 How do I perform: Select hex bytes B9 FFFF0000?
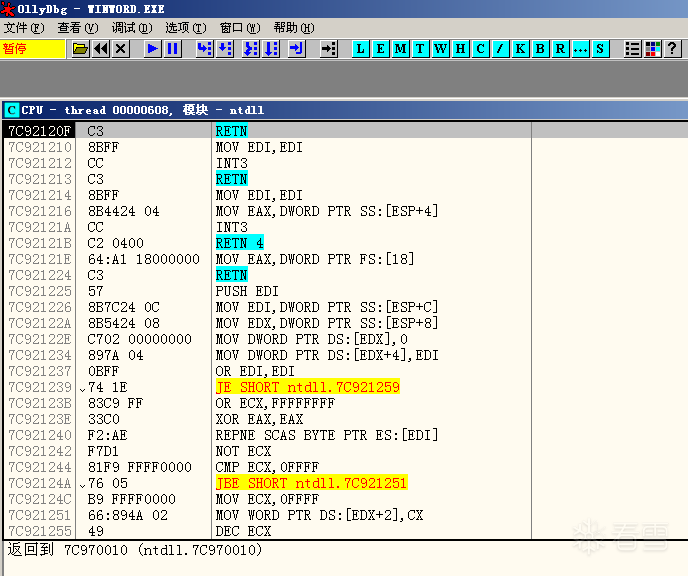(x=132, y=499)
